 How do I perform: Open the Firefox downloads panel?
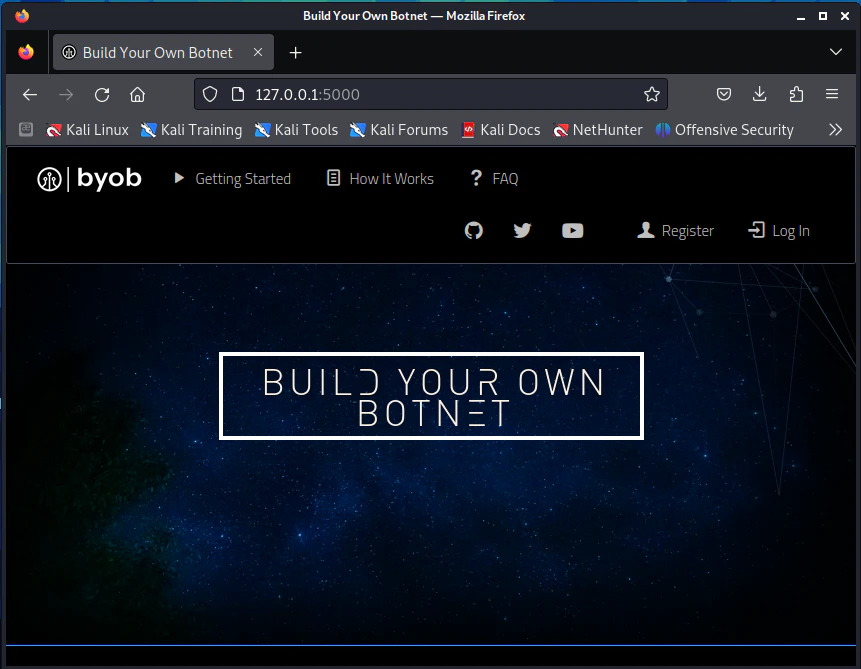click(x=759, y=94)
